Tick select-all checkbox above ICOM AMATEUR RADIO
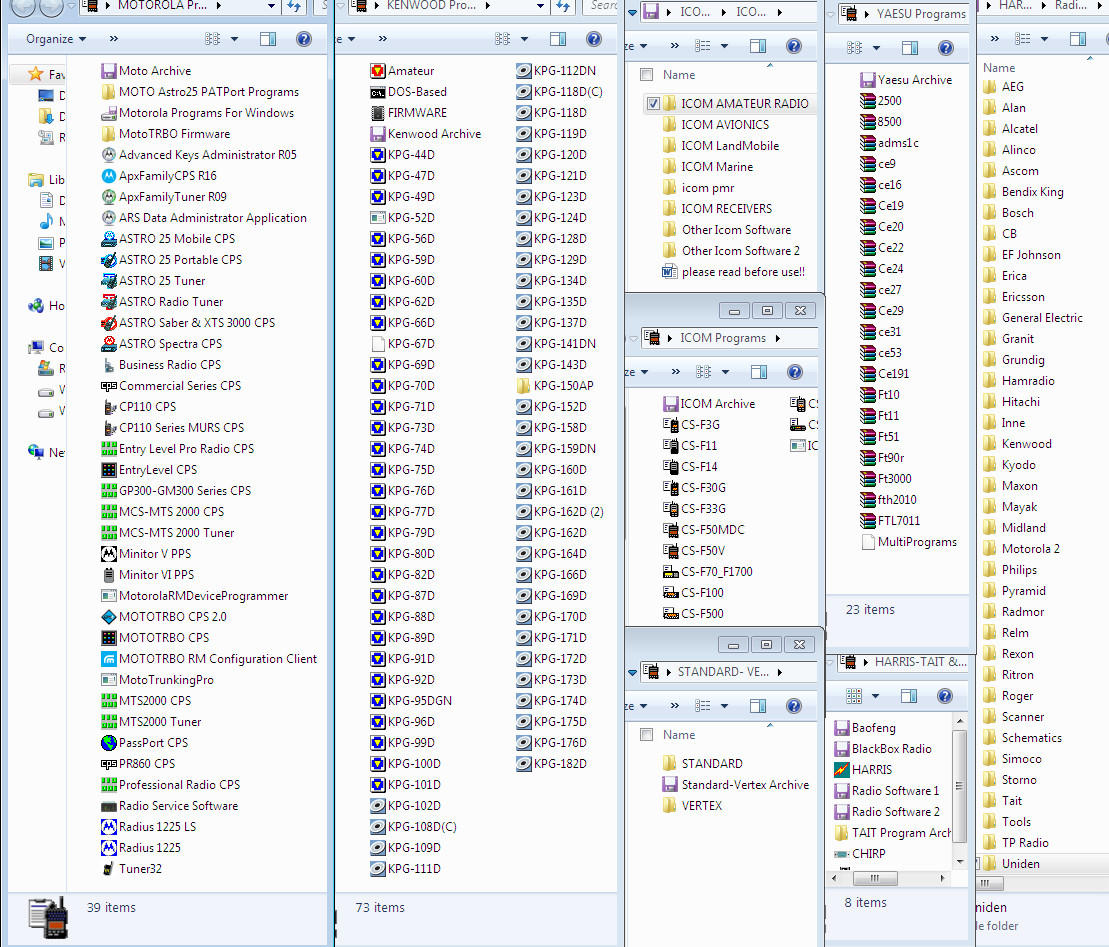The image size is (1109, 947). (x=646, y=75)
